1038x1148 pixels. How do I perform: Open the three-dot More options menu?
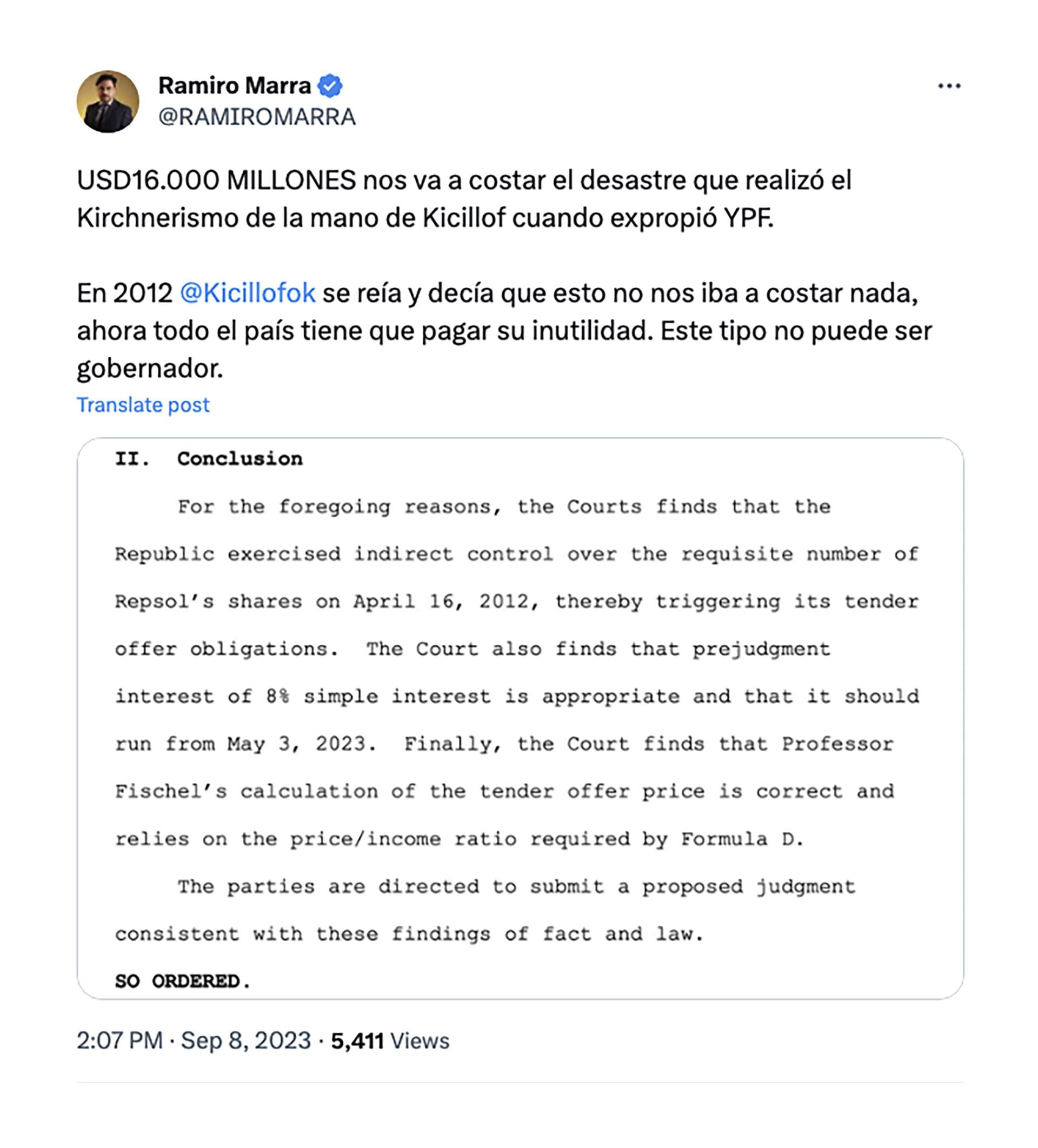pos(949,86)
